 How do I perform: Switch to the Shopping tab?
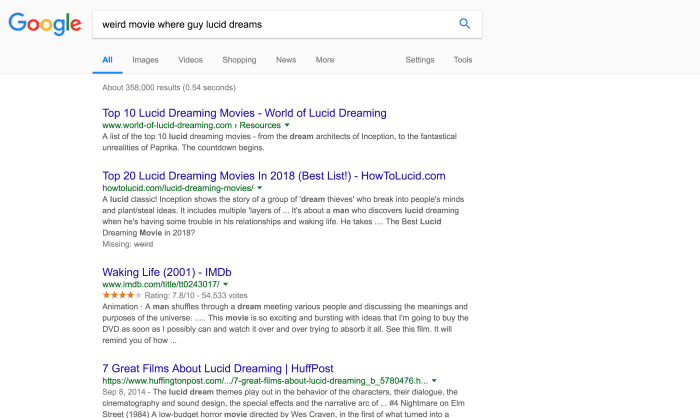coord(239,60)
